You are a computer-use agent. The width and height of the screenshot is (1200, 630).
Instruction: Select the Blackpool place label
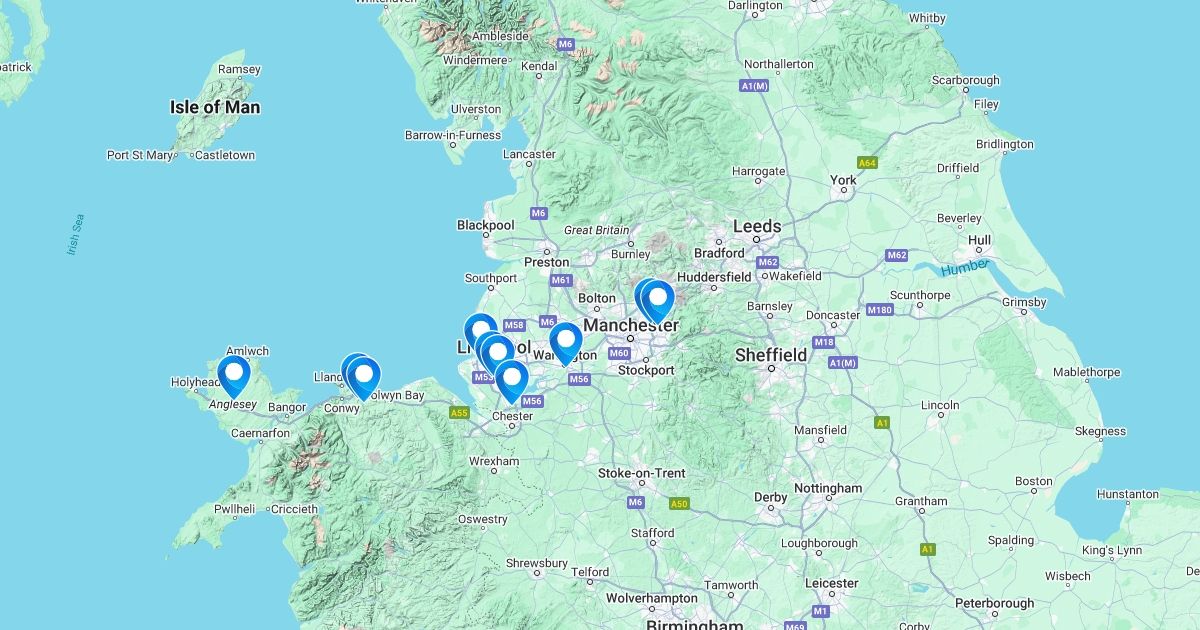pos(485,225)
